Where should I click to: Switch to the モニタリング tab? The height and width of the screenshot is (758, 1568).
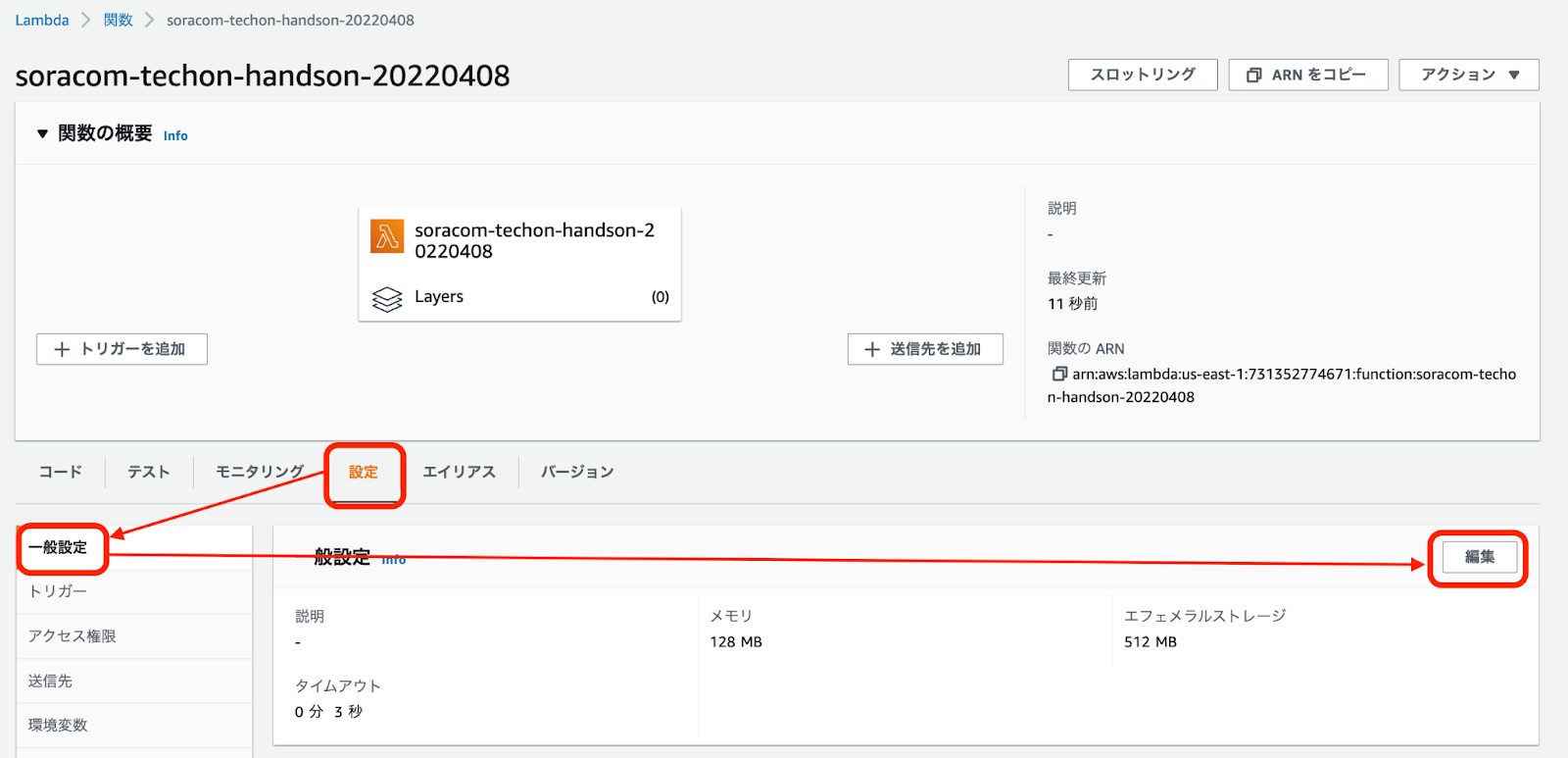coord(260,472)
